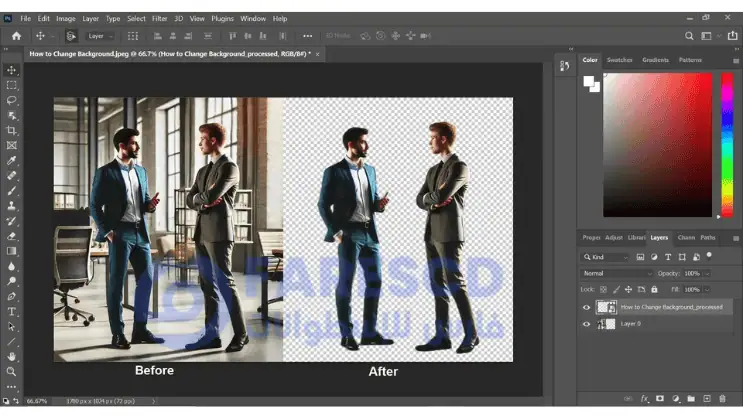
Task: Open the status bar info arrow
Action: pyautogui.click(x=153, y=401)
